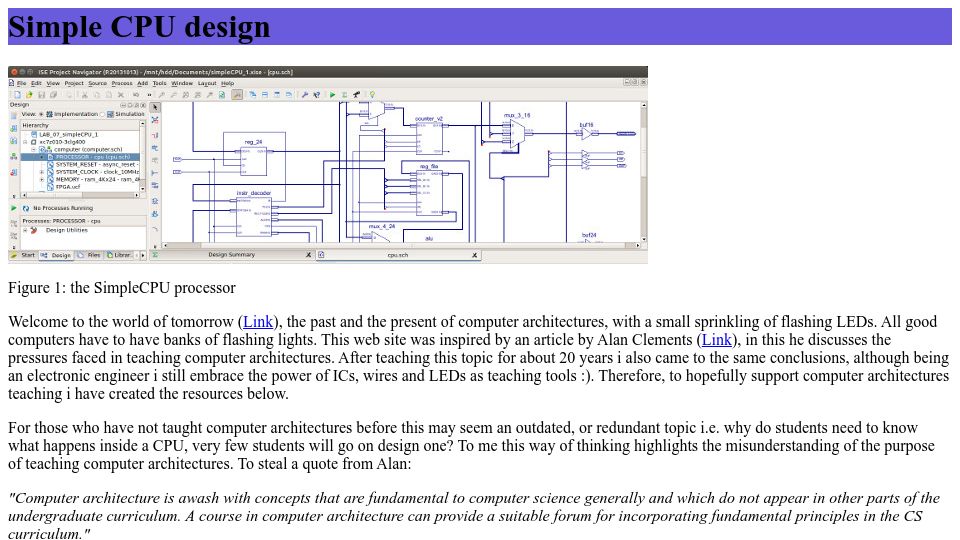The image size is (960, 540).
Task: Click the Undo arrow icon in ISE toolbar
Action: 136,95
